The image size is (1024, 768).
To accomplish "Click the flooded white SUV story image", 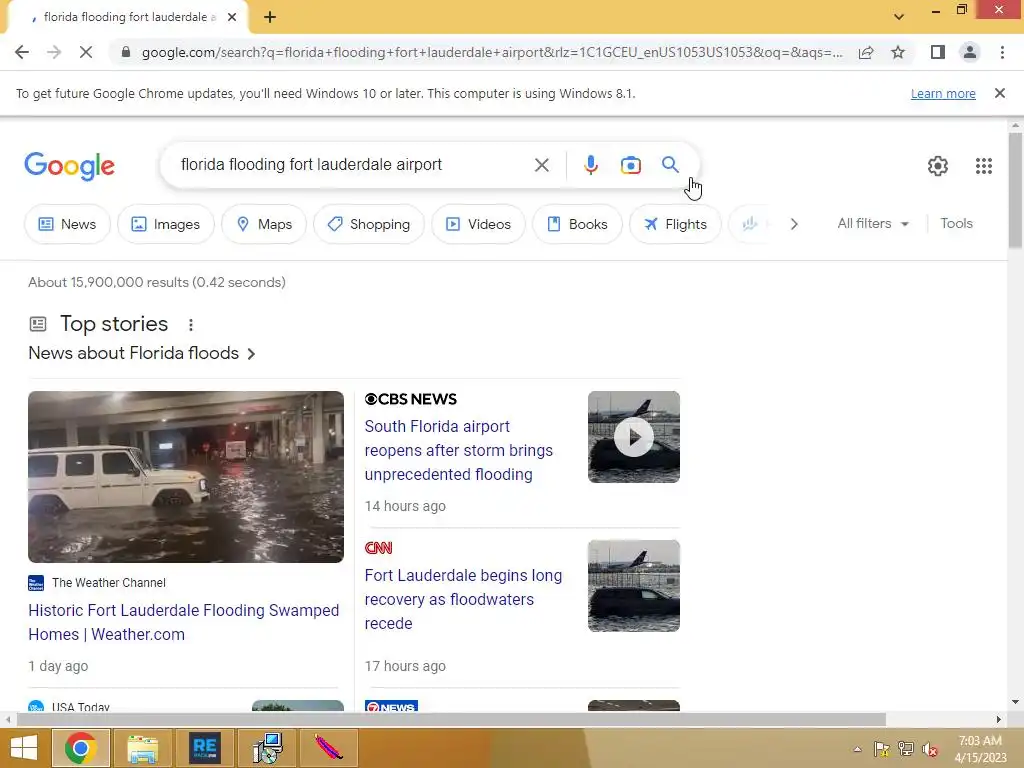I will (185, 477).
